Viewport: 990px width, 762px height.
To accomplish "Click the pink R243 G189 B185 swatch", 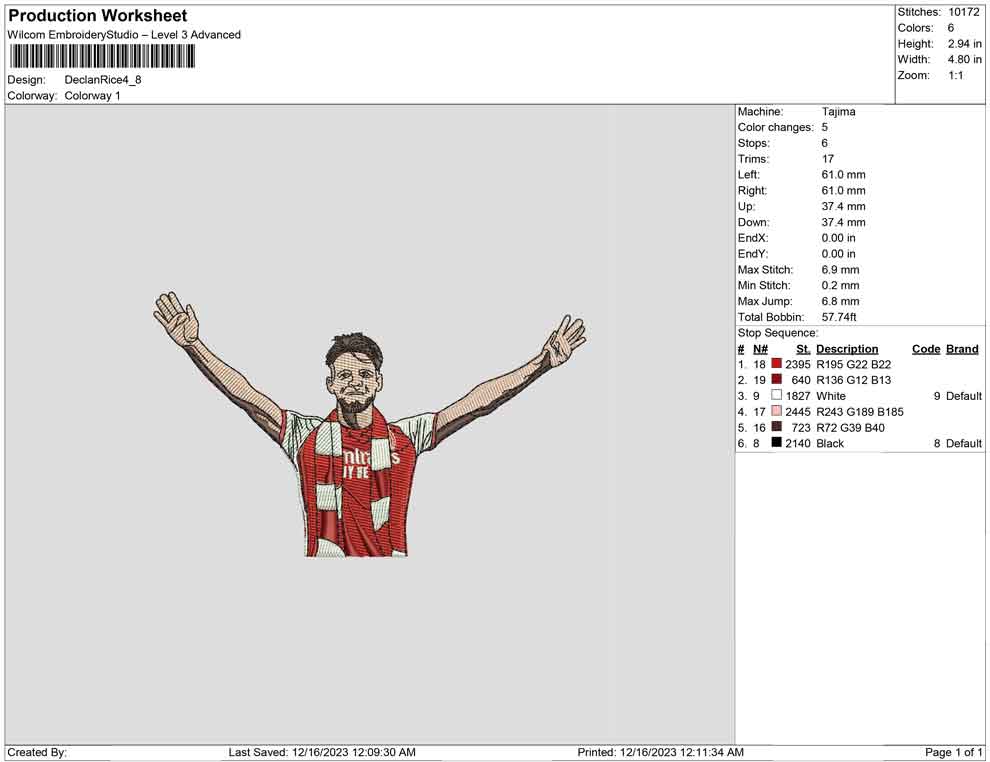I will point(776,411).
